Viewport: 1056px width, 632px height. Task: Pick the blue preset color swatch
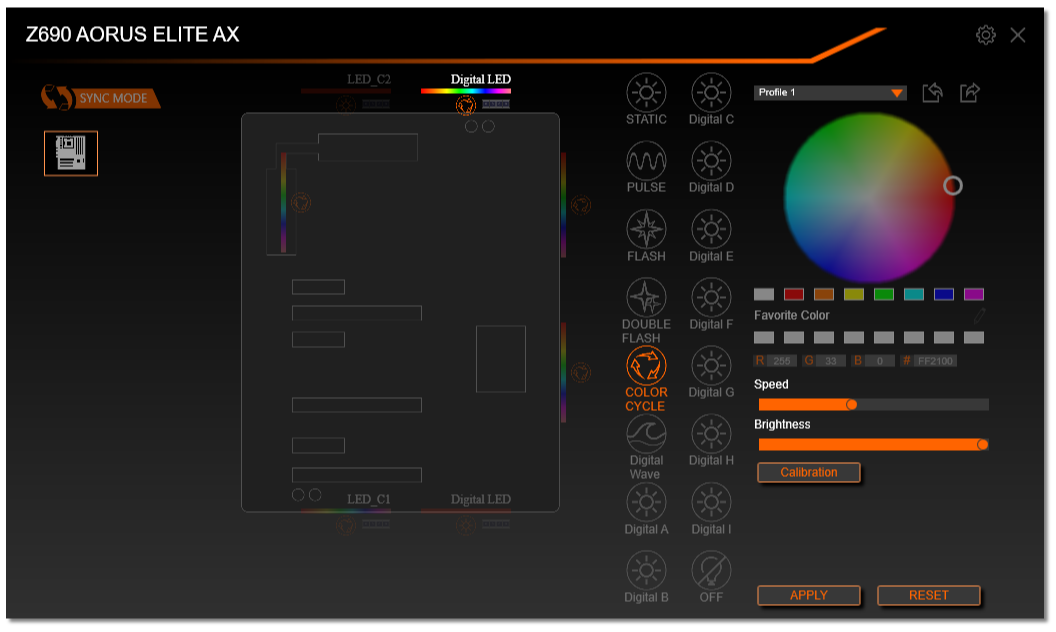[944, 294]
